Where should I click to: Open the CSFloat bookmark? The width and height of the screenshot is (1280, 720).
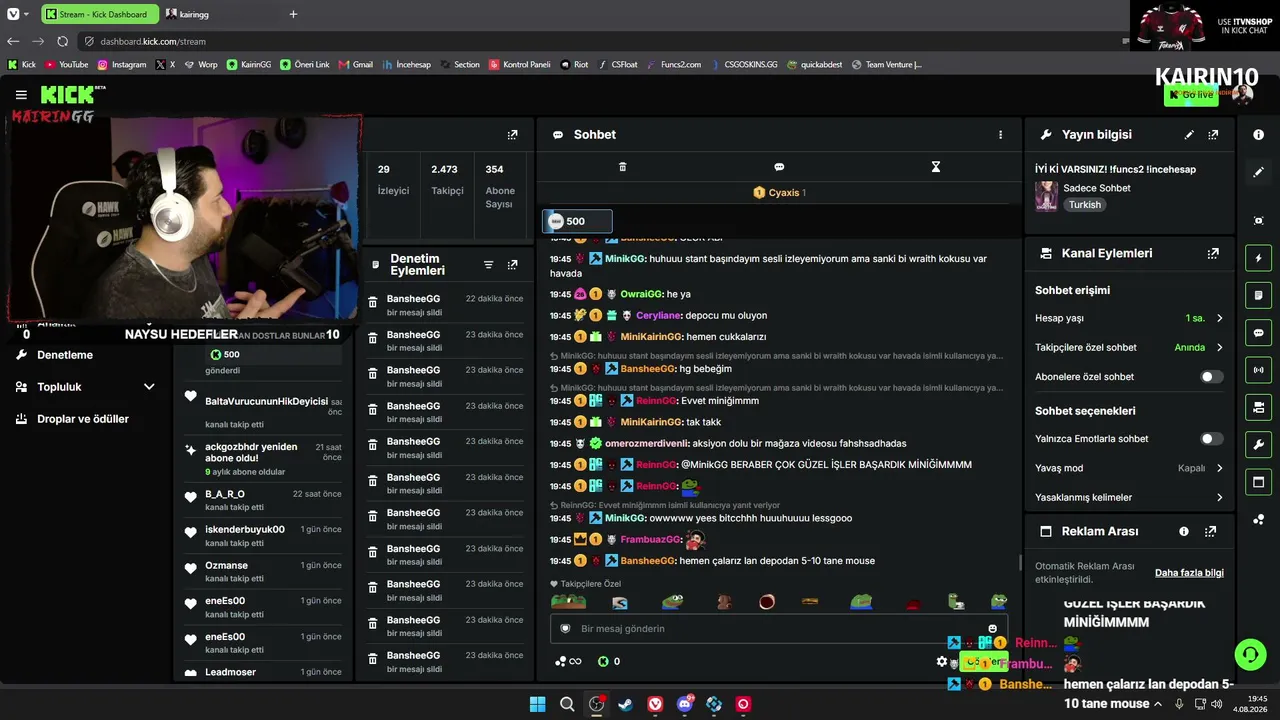coord(618,65)
